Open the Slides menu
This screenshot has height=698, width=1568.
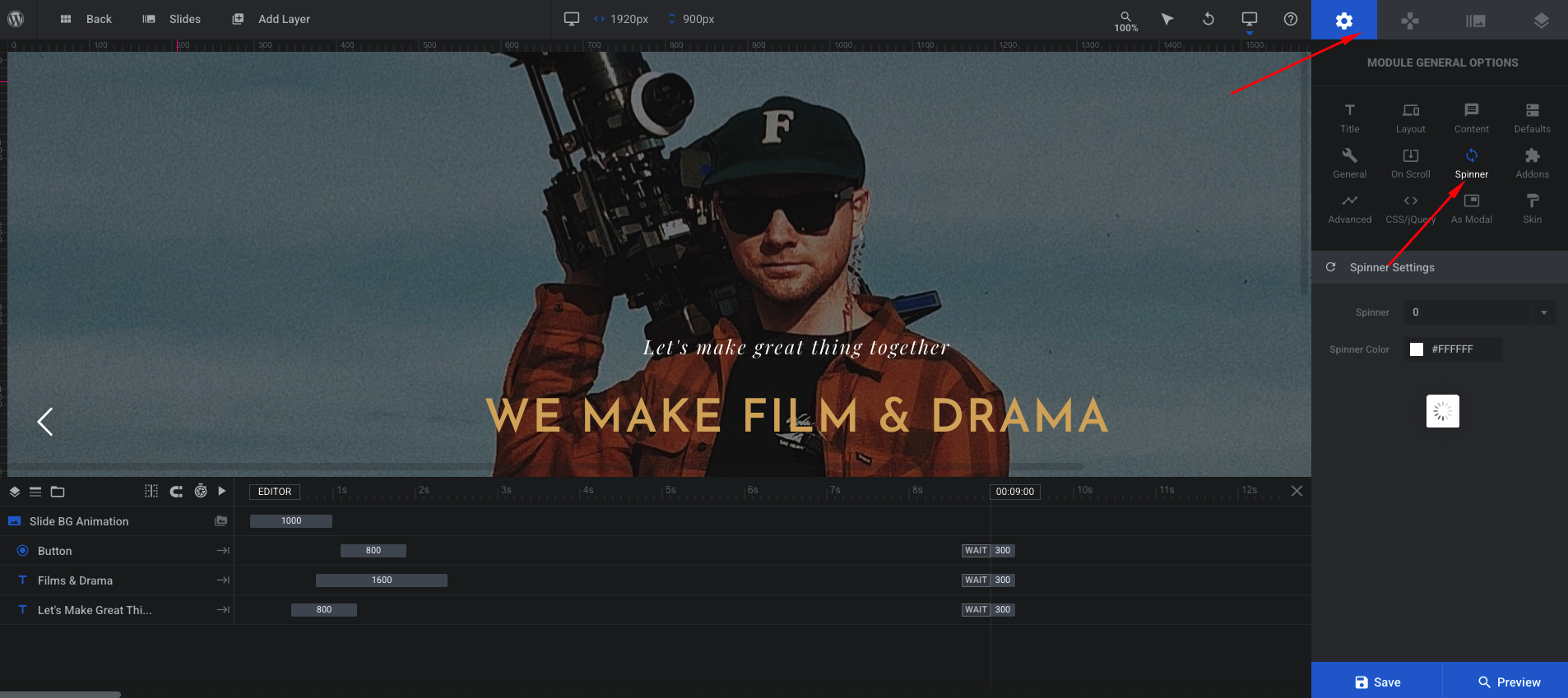[x=171, y=19]
